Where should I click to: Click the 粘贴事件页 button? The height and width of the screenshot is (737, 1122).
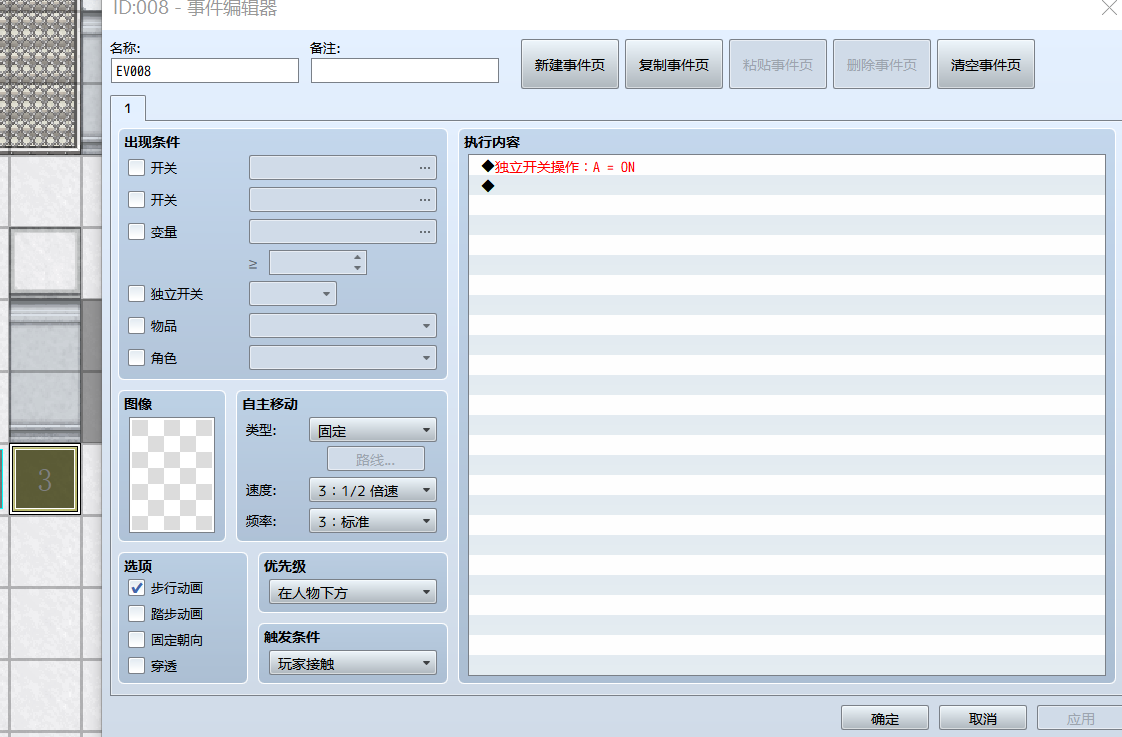pyautogui.click(x=778, y=64)
